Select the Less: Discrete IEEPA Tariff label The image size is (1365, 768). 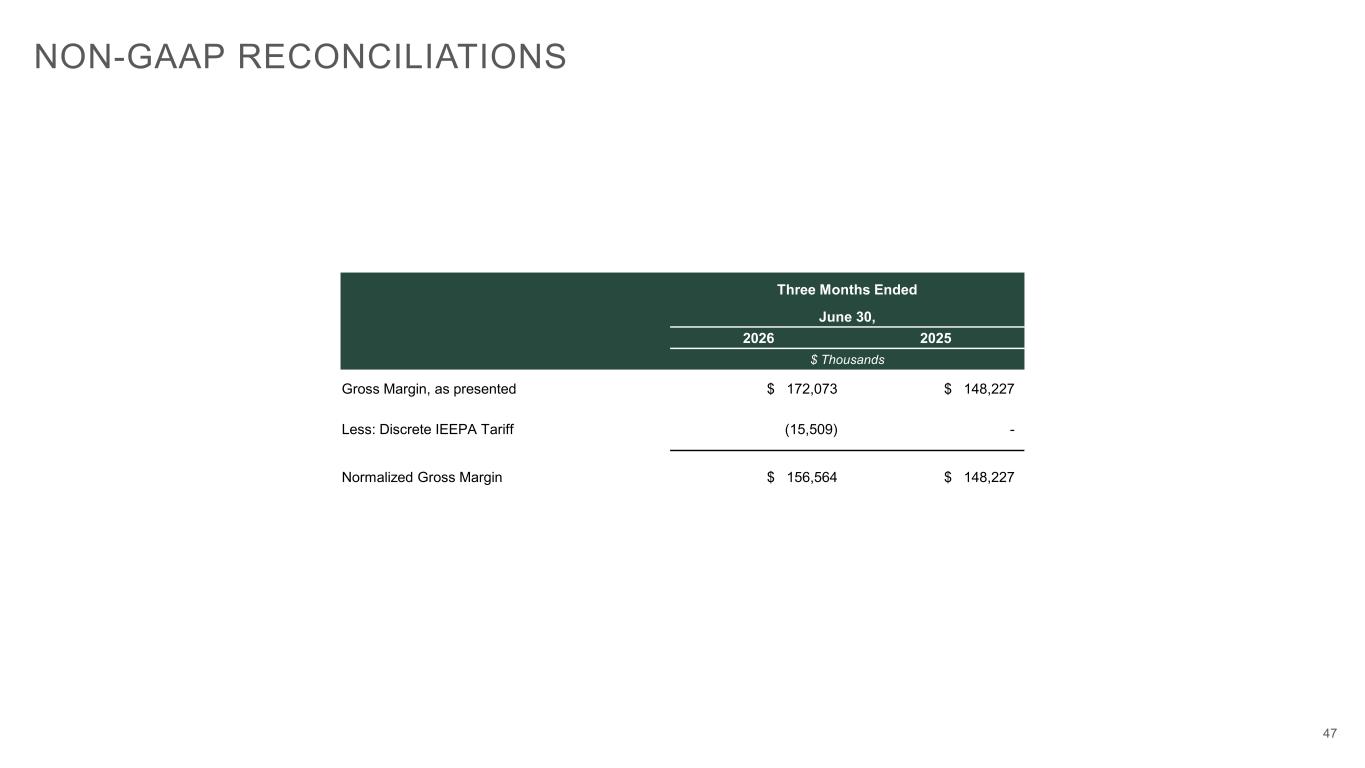pyautogui.click(x=428, y=430)
